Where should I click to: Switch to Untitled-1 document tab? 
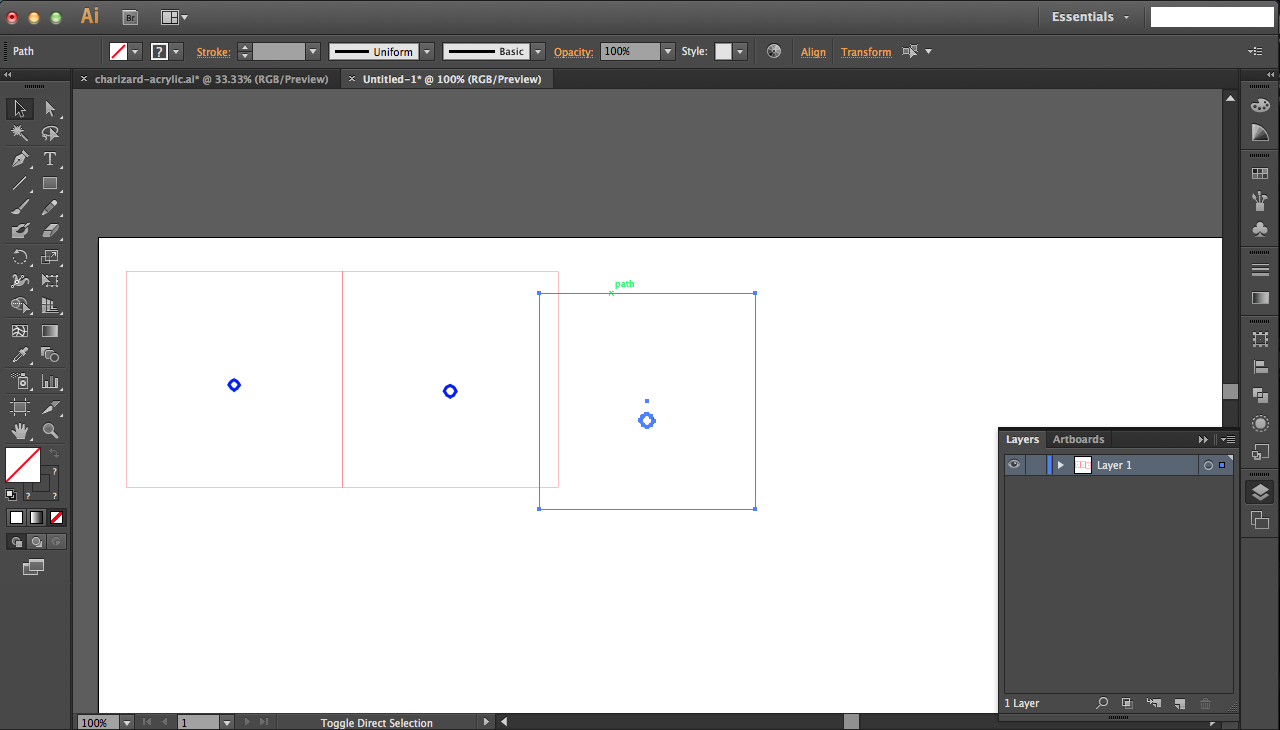[452, 79]
